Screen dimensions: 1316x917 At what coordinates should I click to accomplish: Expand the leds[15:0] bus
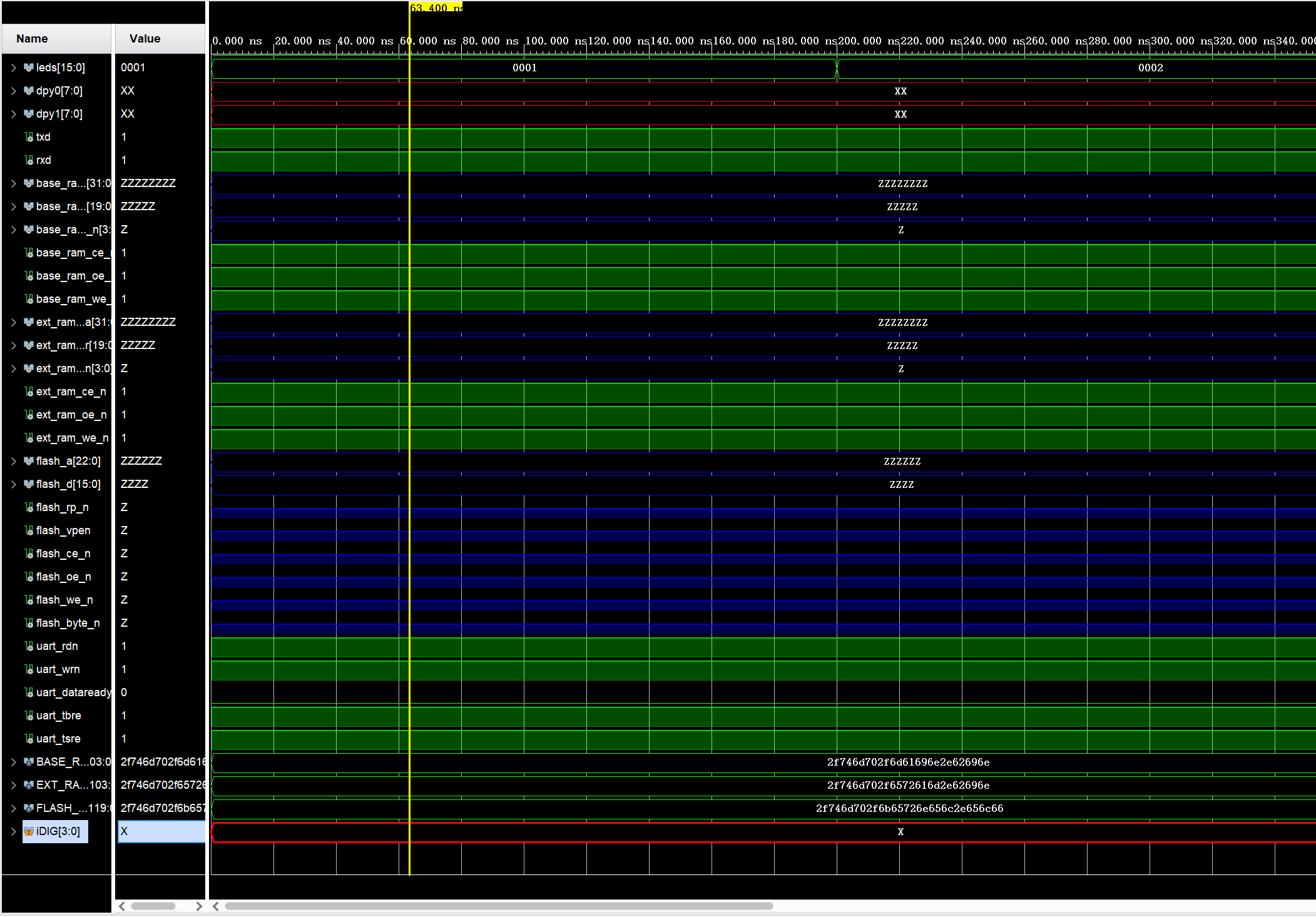[13, 68]
